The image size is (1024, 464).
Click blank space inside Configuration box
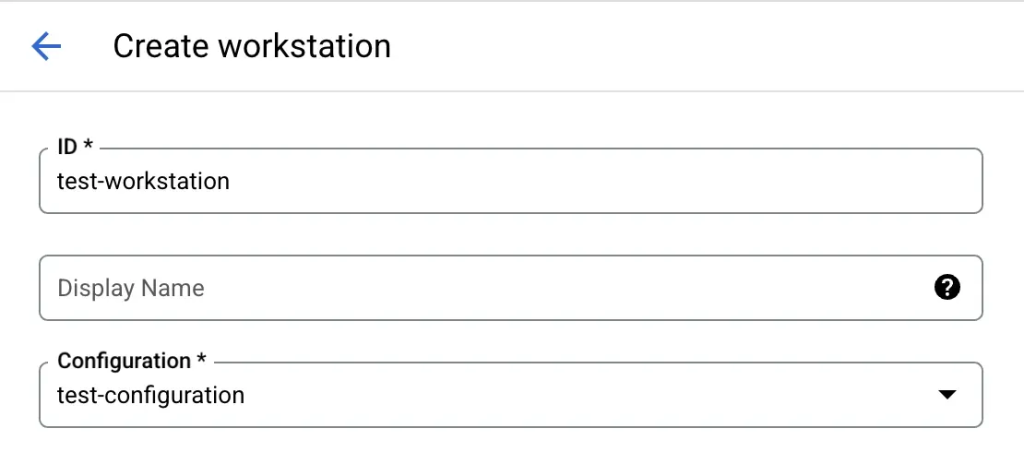(600, 395)
